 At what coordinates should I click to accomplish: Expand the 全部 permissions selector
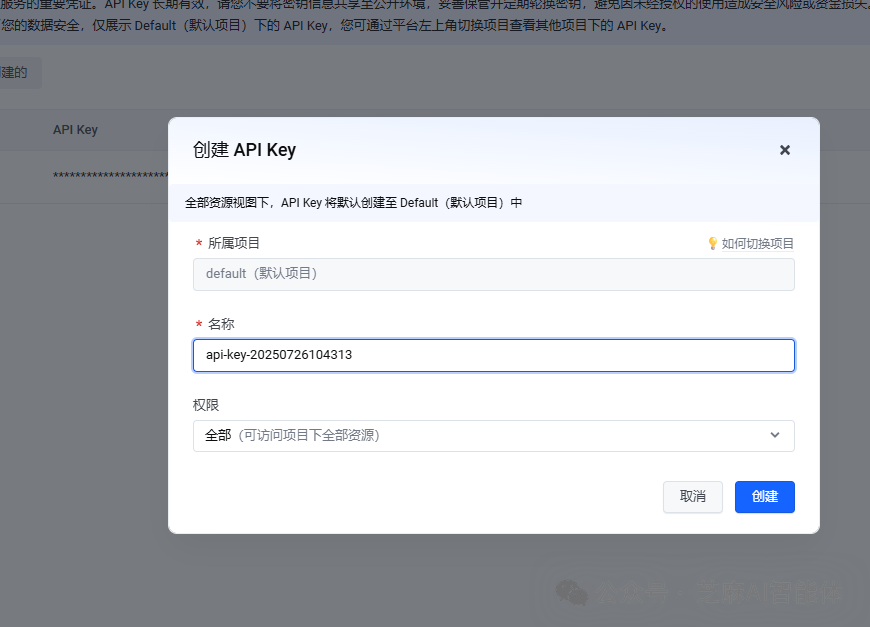coord(494,435)
